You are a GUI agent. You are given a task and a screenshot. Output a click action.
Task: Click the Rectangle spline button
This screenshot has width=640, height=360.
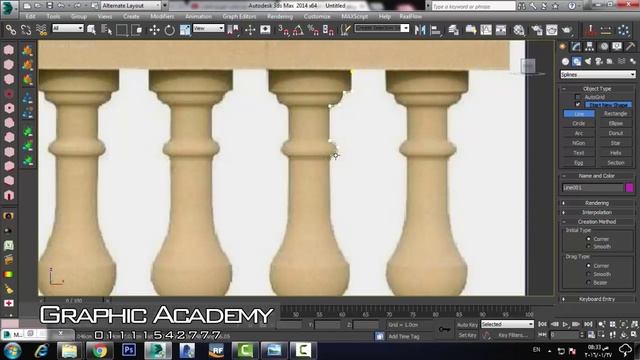[616, 114]
